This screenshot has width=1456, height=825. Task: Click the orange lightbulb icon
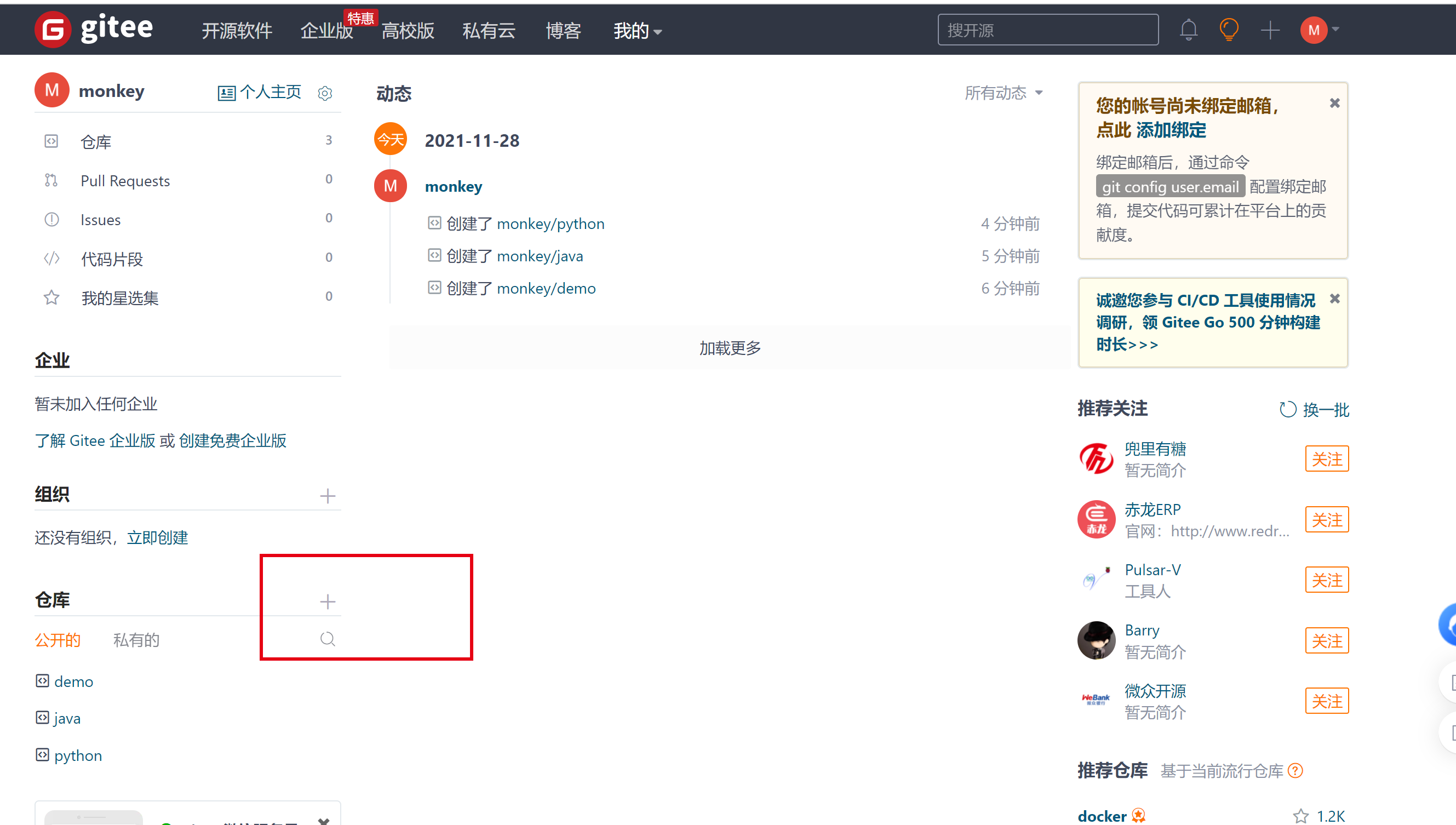[1228, 30]
